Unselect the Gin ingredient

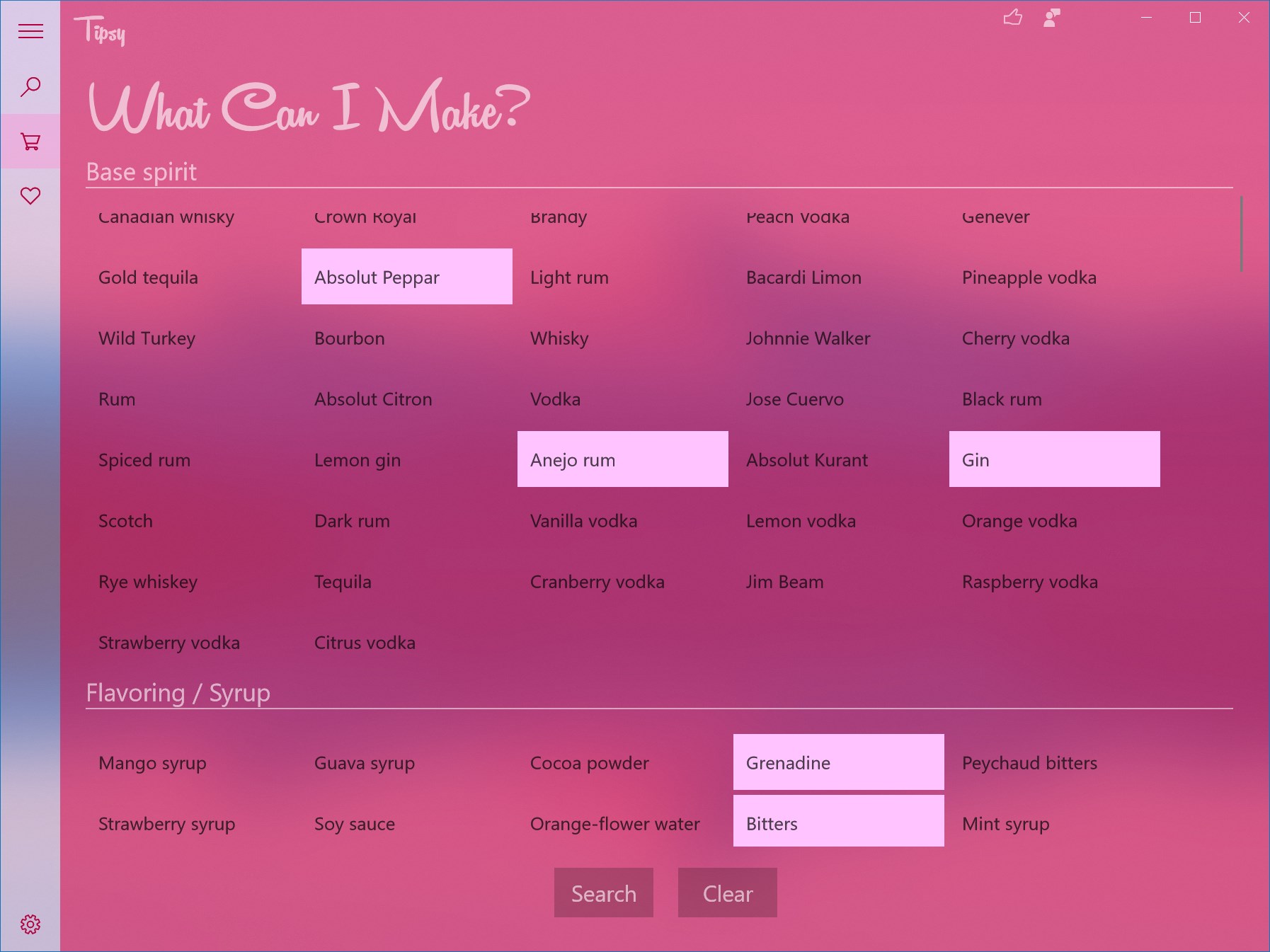coord(1055,459)
